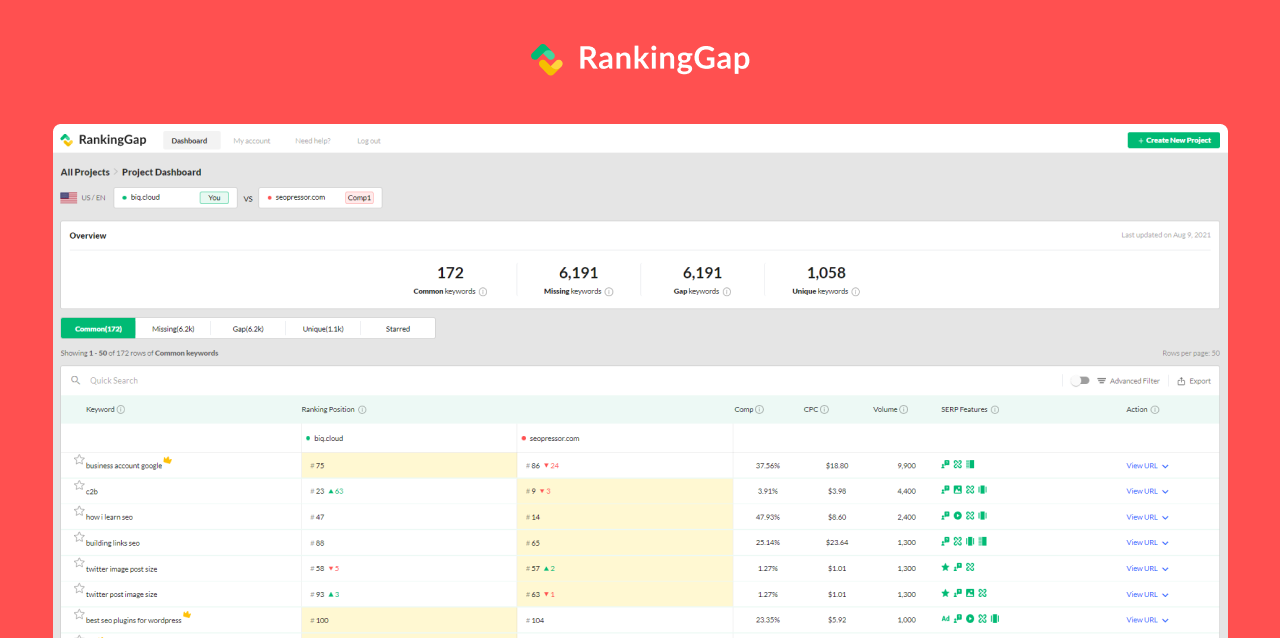Click info icon beside Volume header
The width and height of the screenshot is (1280, 638).
point(904,409)
